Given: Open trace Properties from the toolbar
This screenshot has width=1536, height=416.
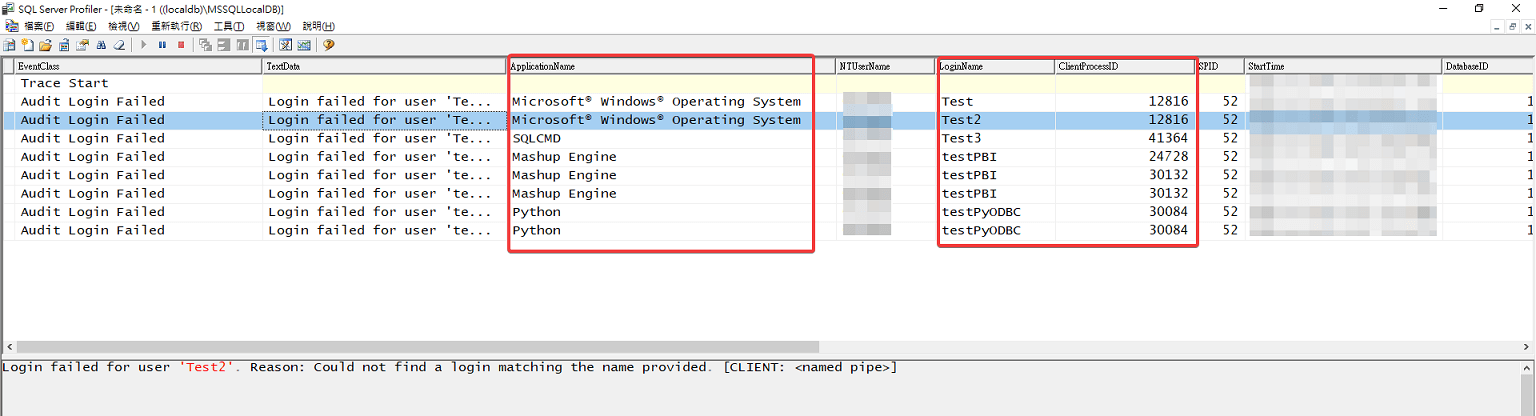Looking at the screenshot, I should (x=83, y=45).
